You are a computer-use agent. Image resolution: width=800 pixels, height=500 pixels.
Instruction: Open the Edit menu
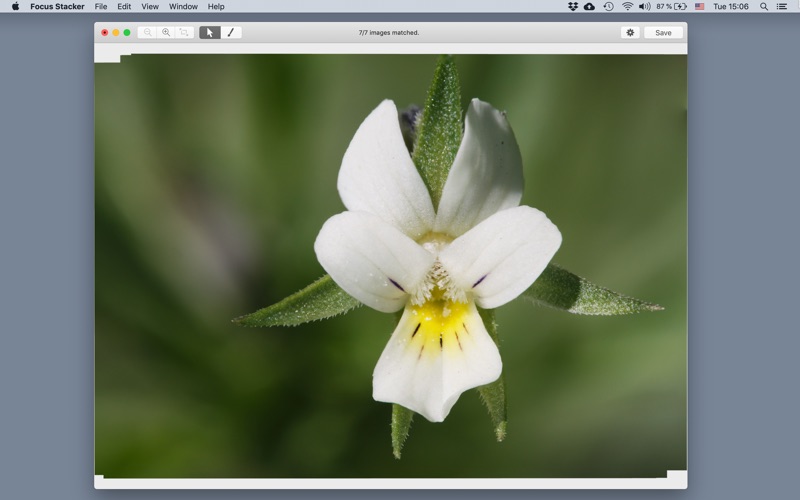coord(124,6)
